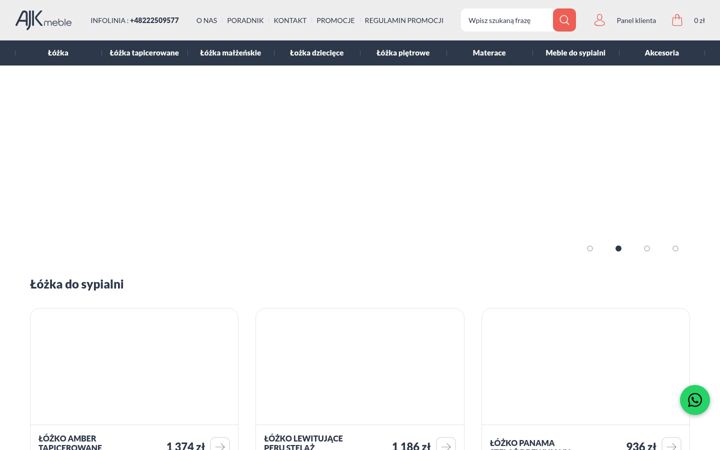Click infolinia phone number +48222509577
Screen dimensions: 720x450
(x=154, y=20)
